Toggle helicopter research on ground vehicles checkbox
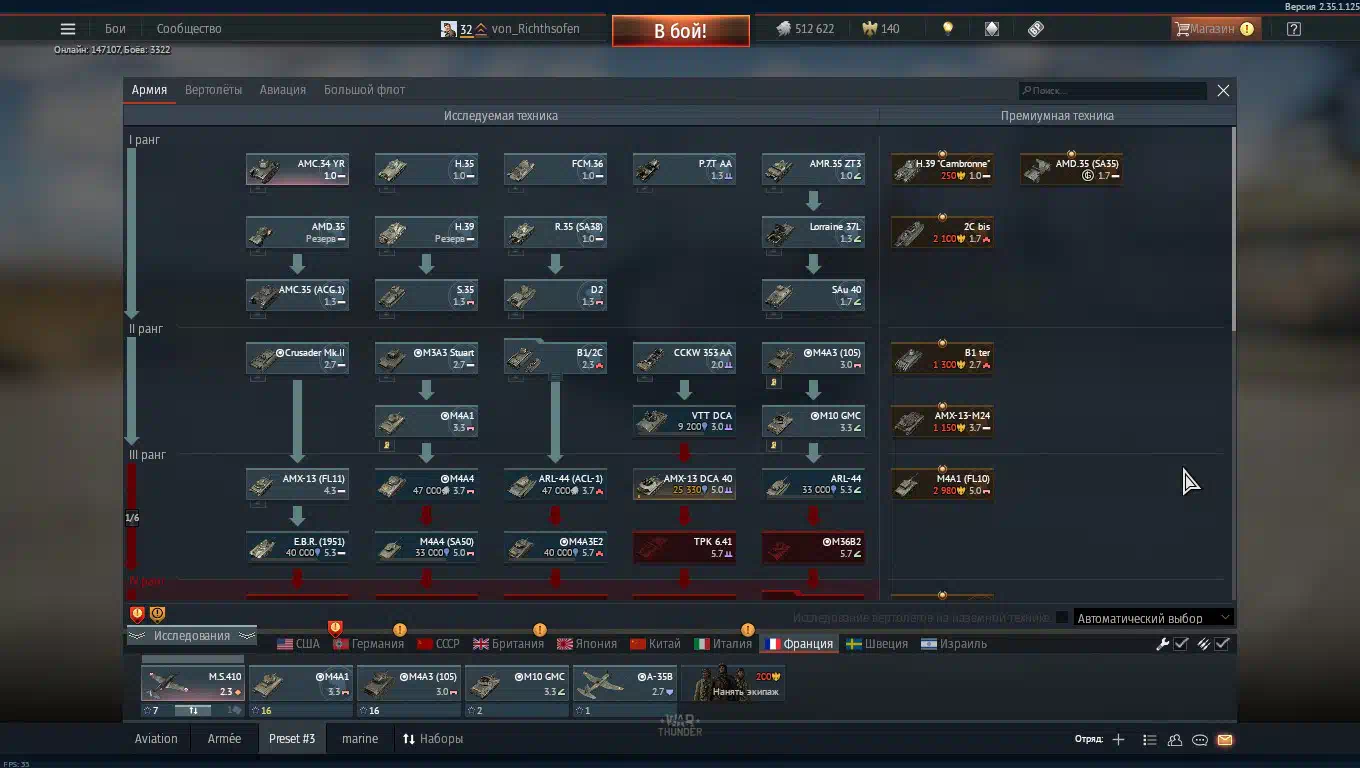 point(1062,618)
